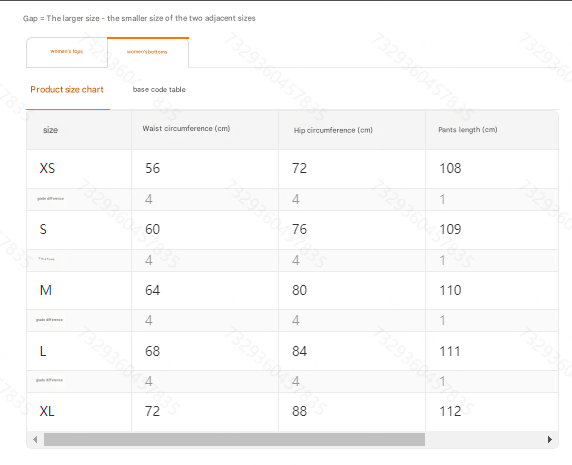
Task: Click the Waist circumference (cm) header
Action: click(186, 128)
